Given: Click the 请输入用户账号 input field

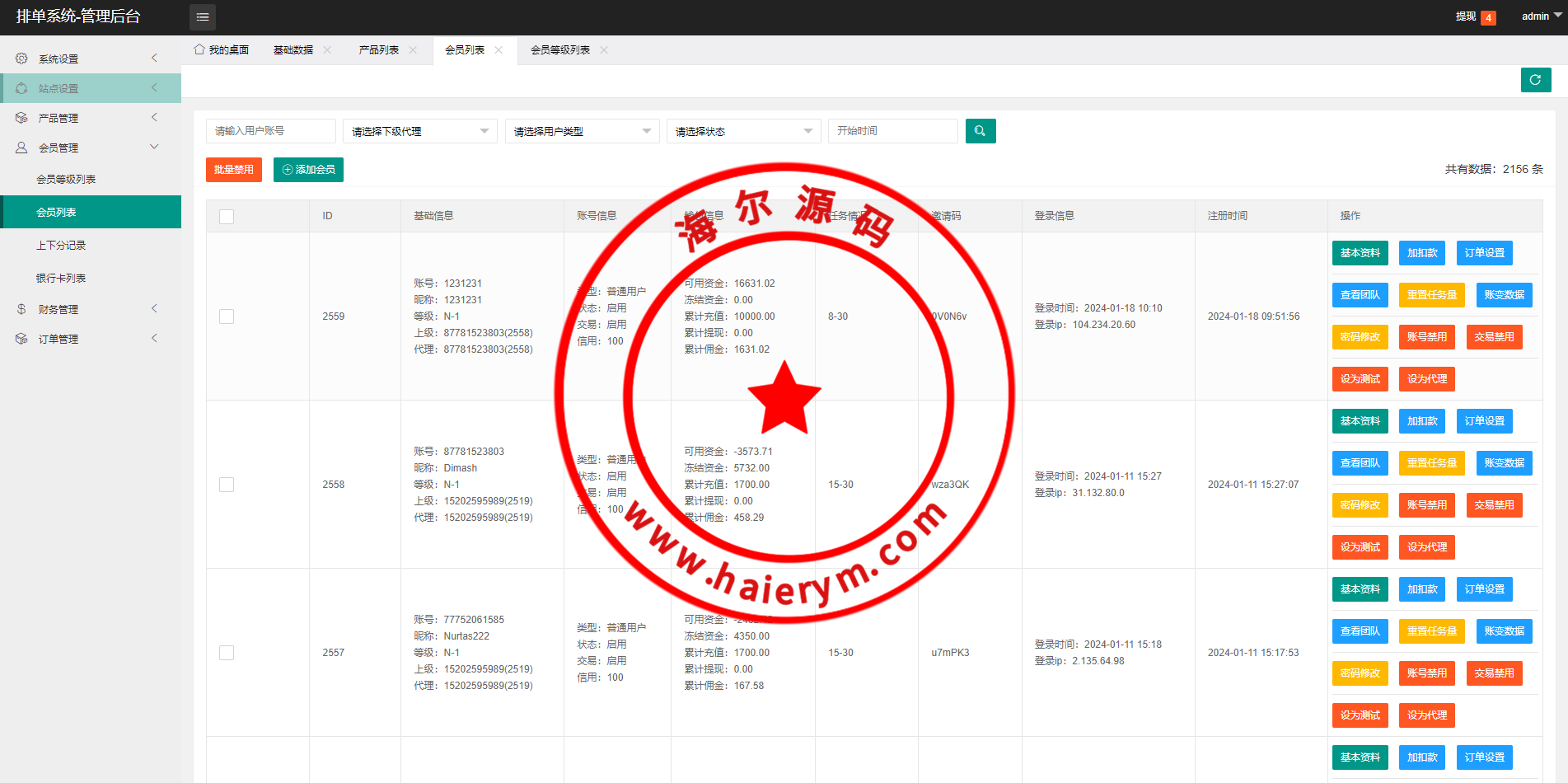Looking at the screenshot, I should [270, 131].
